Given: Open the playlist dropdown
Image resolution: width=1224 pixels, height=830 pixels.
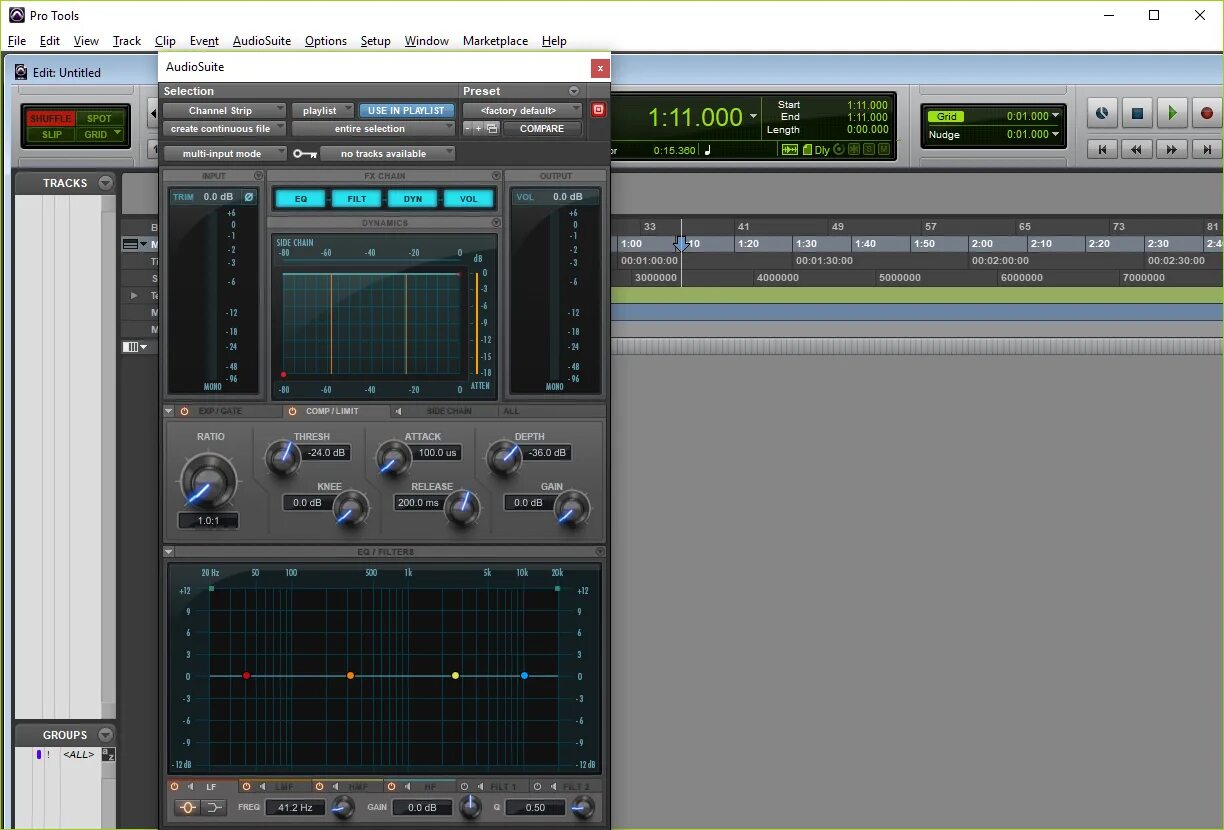Looking at the screenshot, I should pos(323,110).
